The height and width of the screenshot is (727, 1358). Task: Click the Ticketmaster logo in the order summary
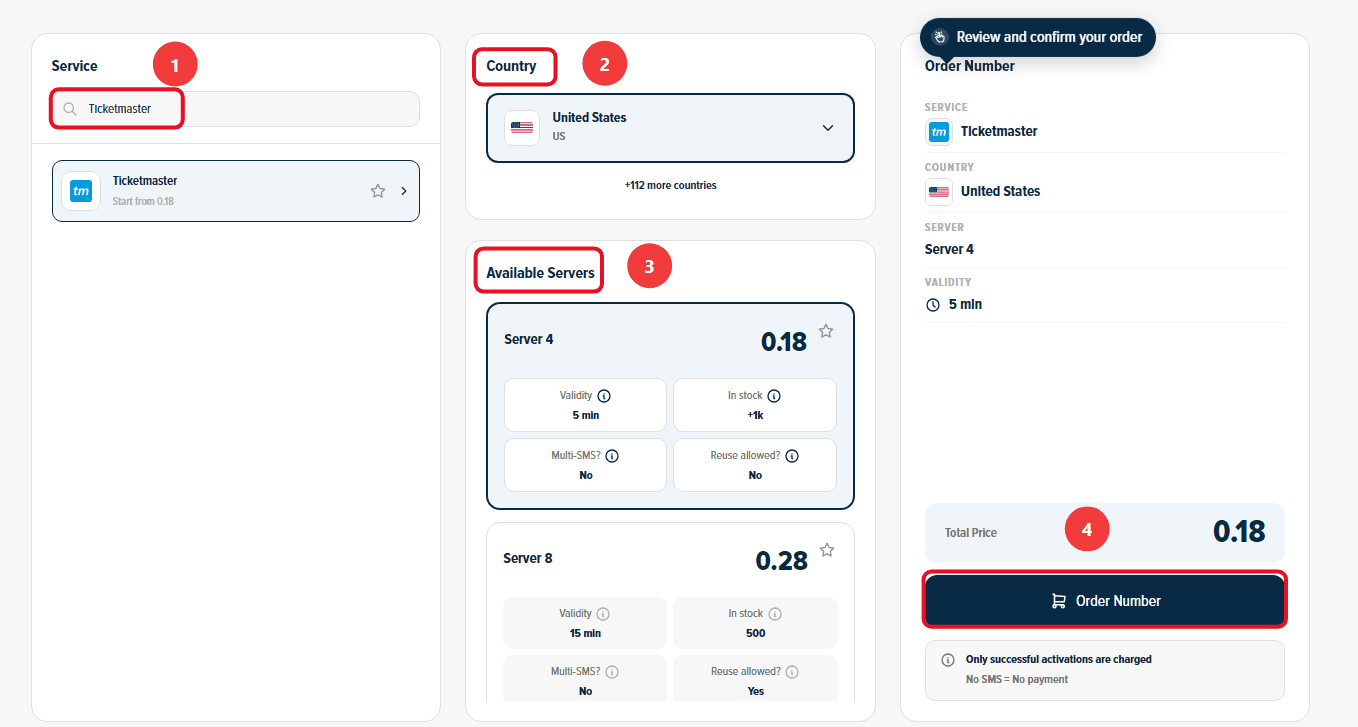click(x=939, y=132)
